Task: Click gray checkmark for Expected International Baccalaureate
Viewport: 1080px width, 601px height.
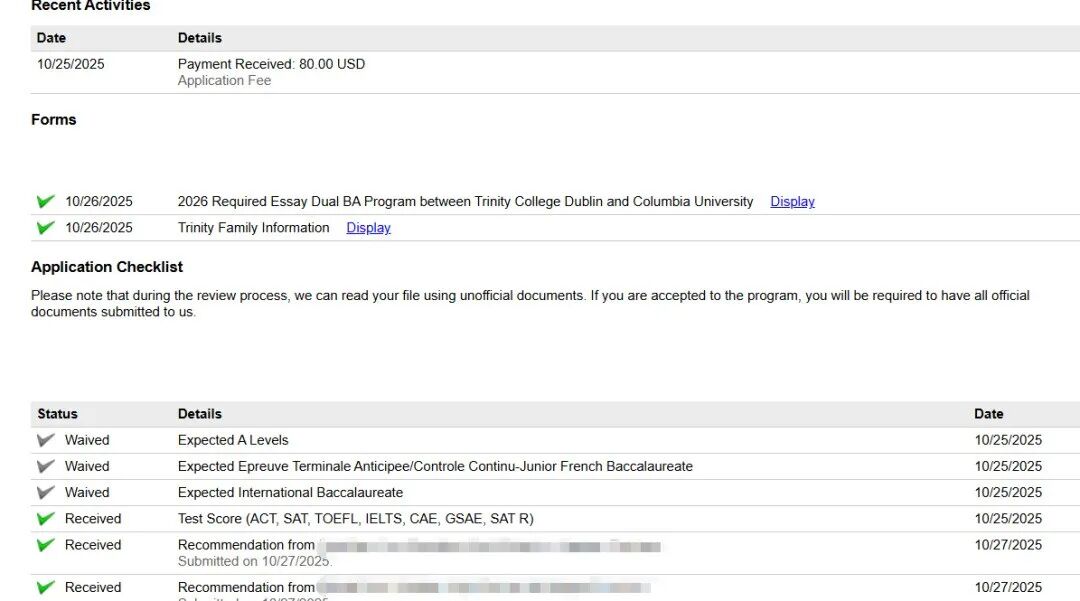Action: (x=45, y=492)
